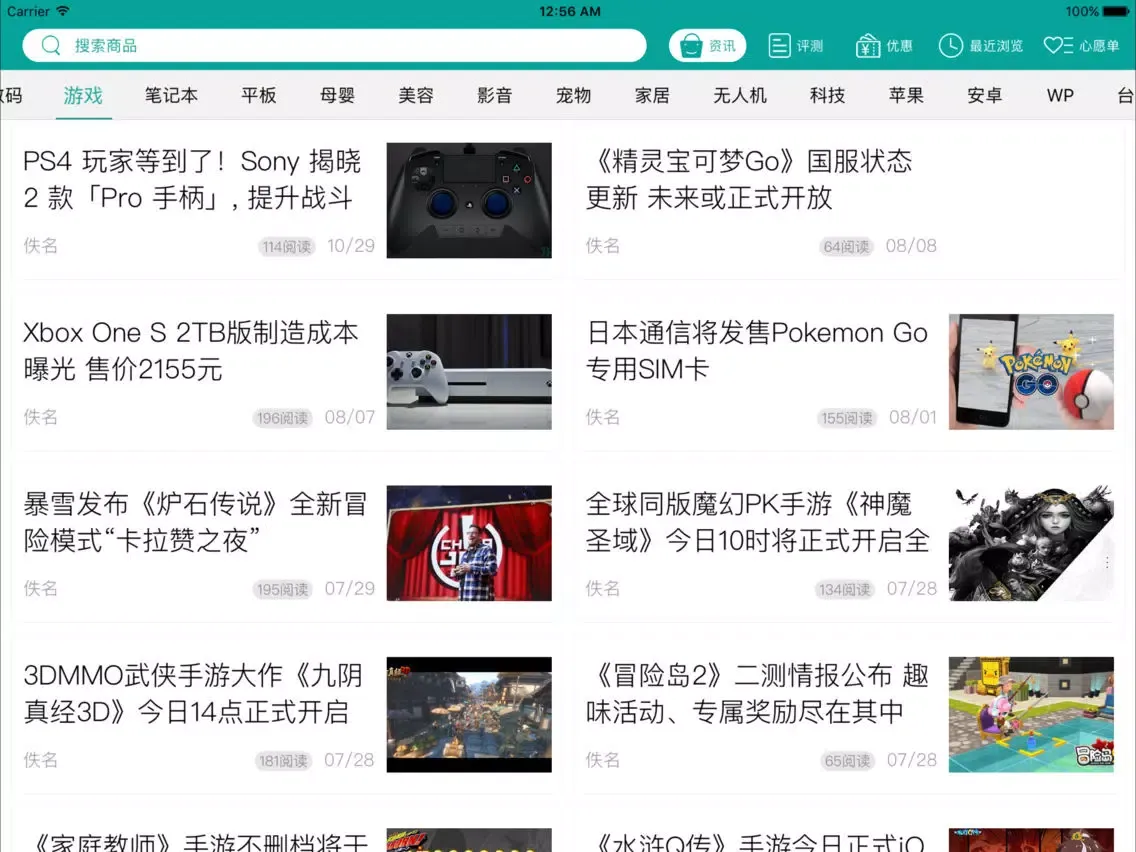
Task: Open the 冒险岛2 二测情报 article title
Action: point(758,693)
